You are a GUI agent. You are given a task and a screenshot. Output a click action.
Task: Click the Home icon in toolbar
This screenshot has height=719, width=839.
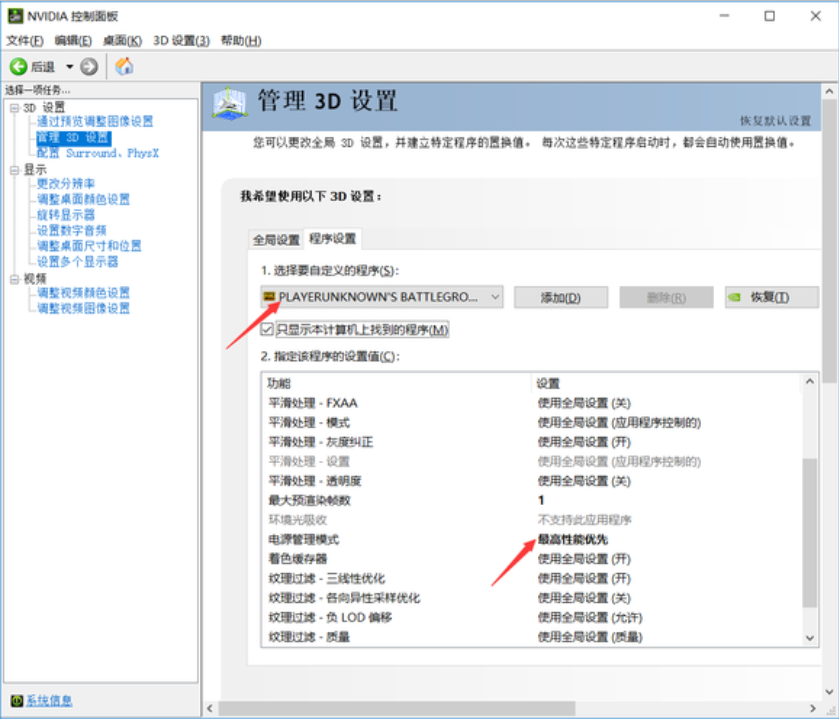(124, 66)
